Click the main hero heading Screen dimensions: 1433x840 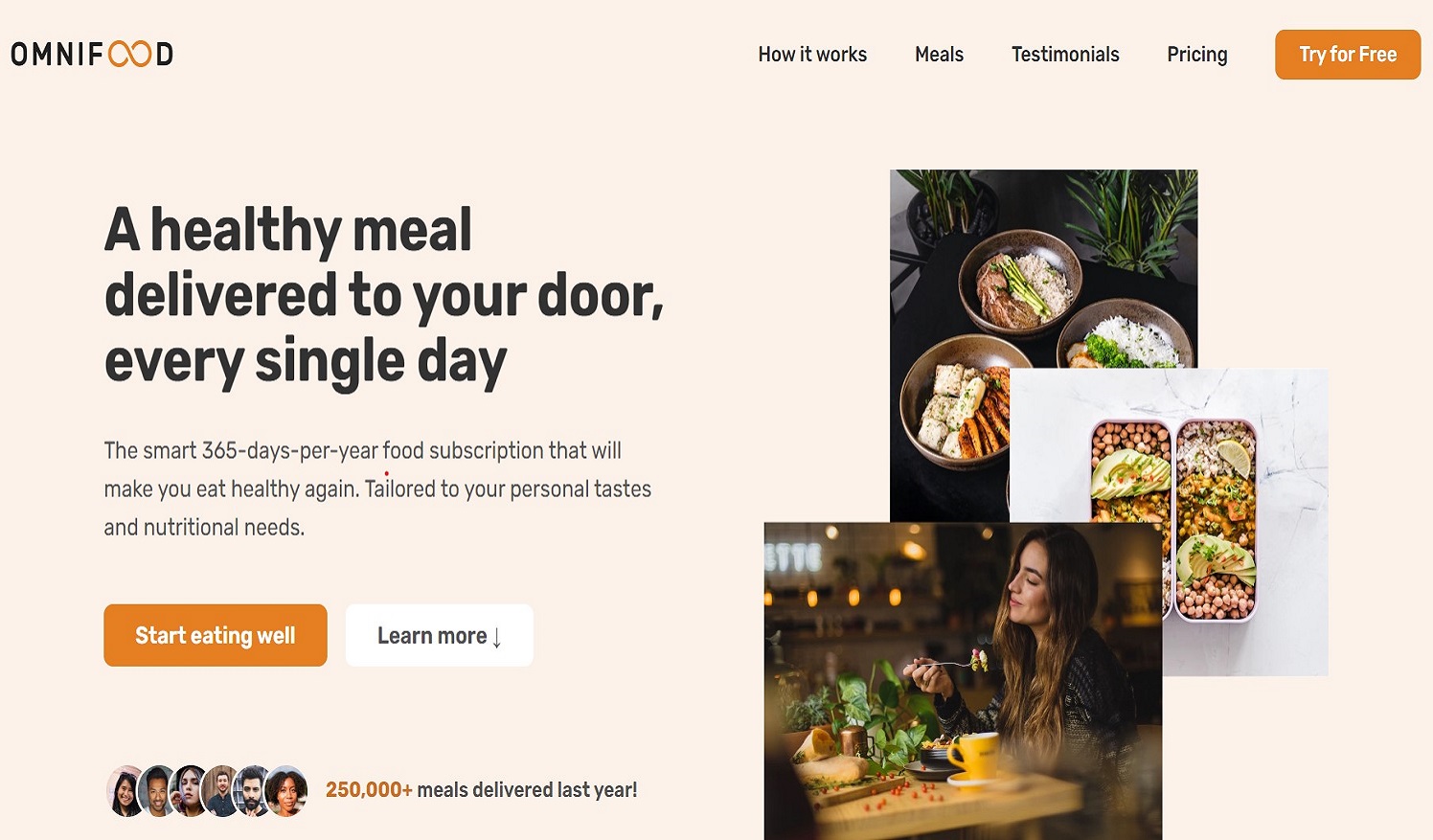[383, 296]
